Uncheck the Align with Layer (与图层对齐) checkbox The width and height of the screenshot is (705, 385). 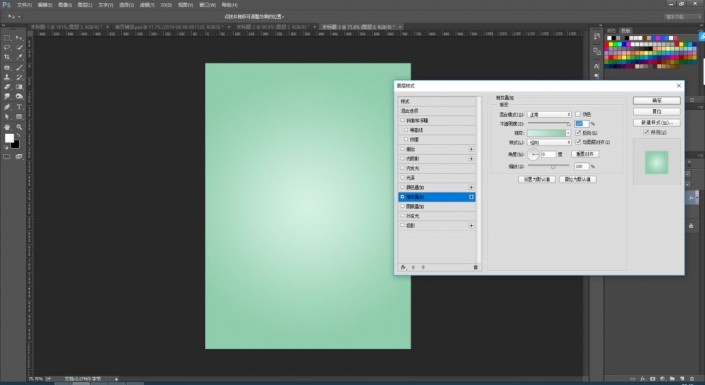578,142
